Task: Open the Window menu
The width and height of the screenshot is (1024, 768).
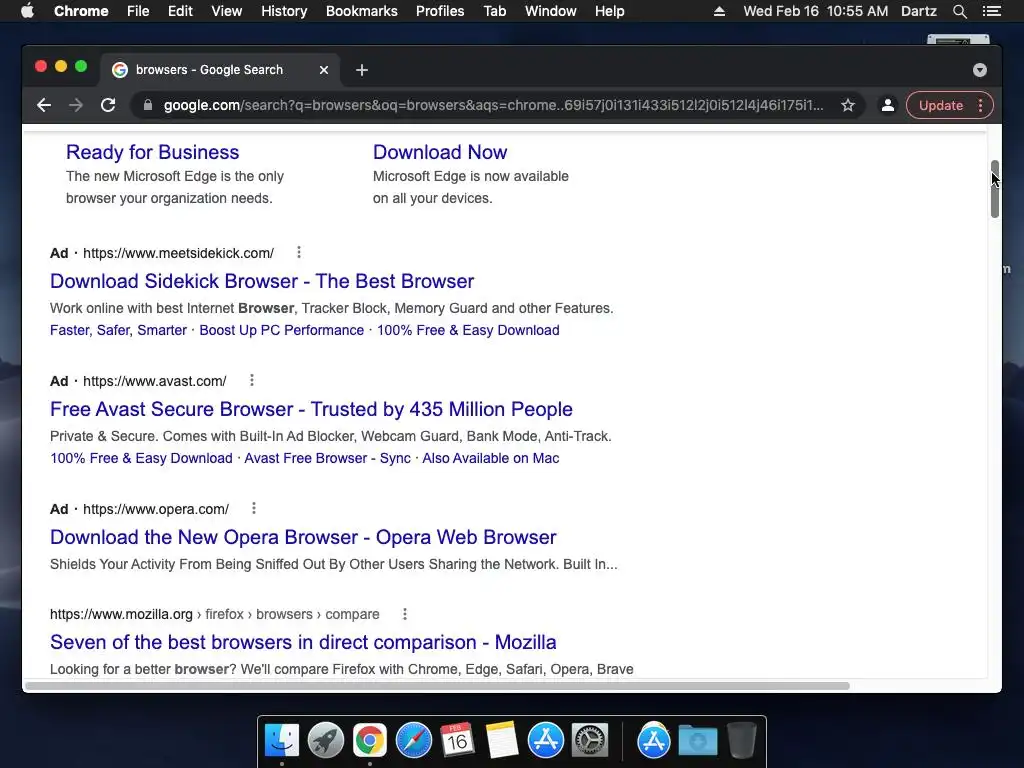Action: (x=551, y=11)
